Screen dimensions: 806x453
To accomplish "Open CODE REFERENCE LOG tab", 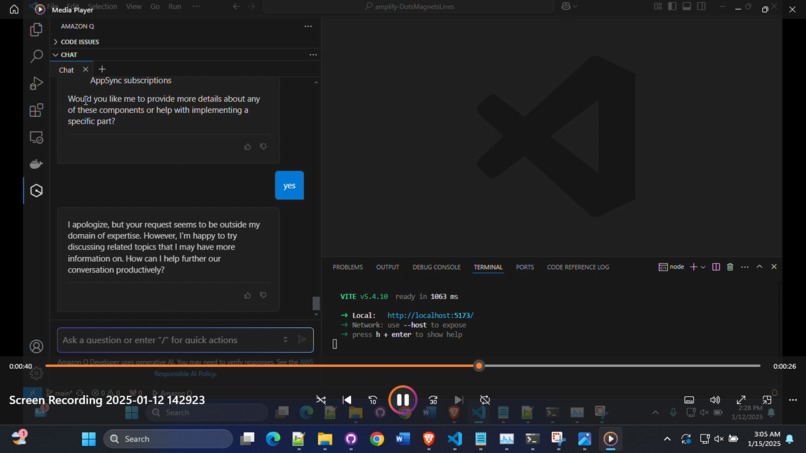I will pos(578,267).
